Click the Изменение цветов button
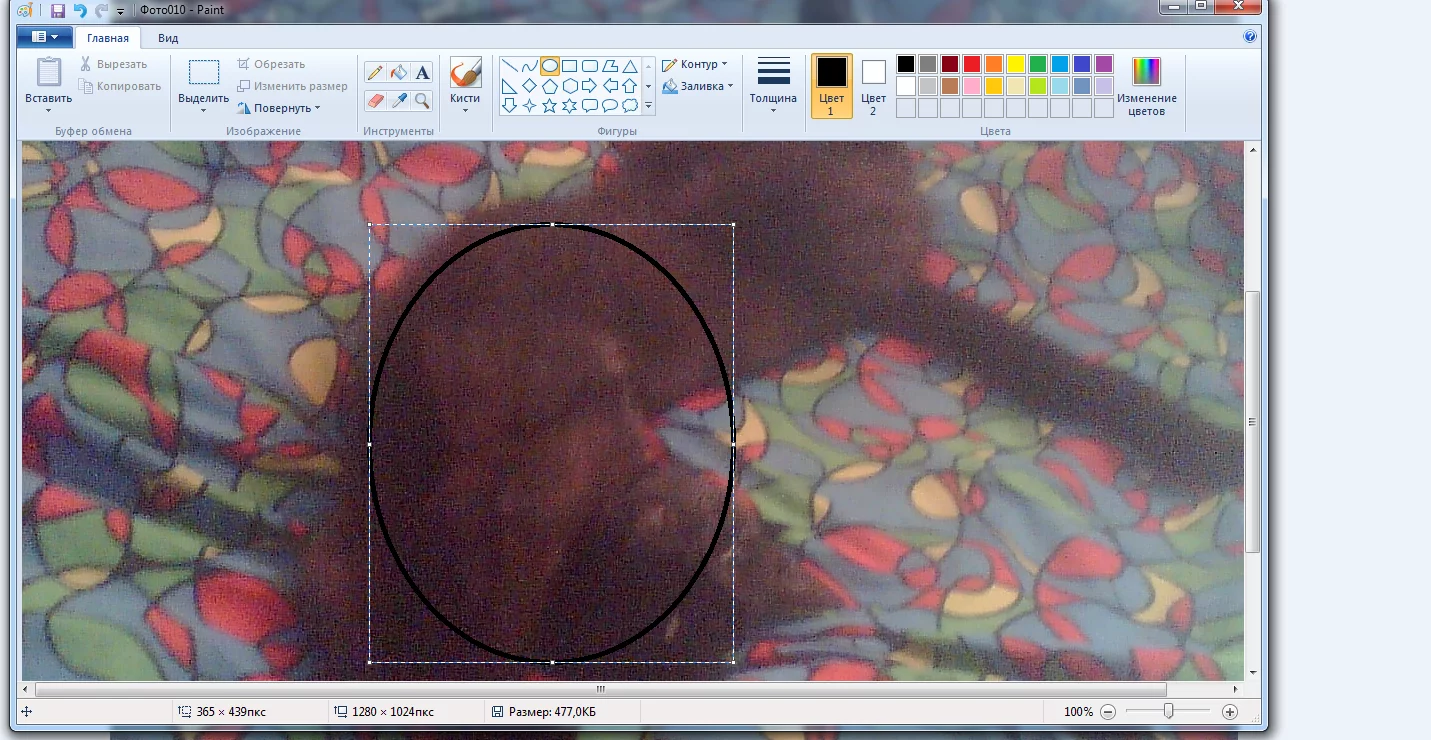The height and width of the screenshot is (740, 1431). coord(1146,85)
